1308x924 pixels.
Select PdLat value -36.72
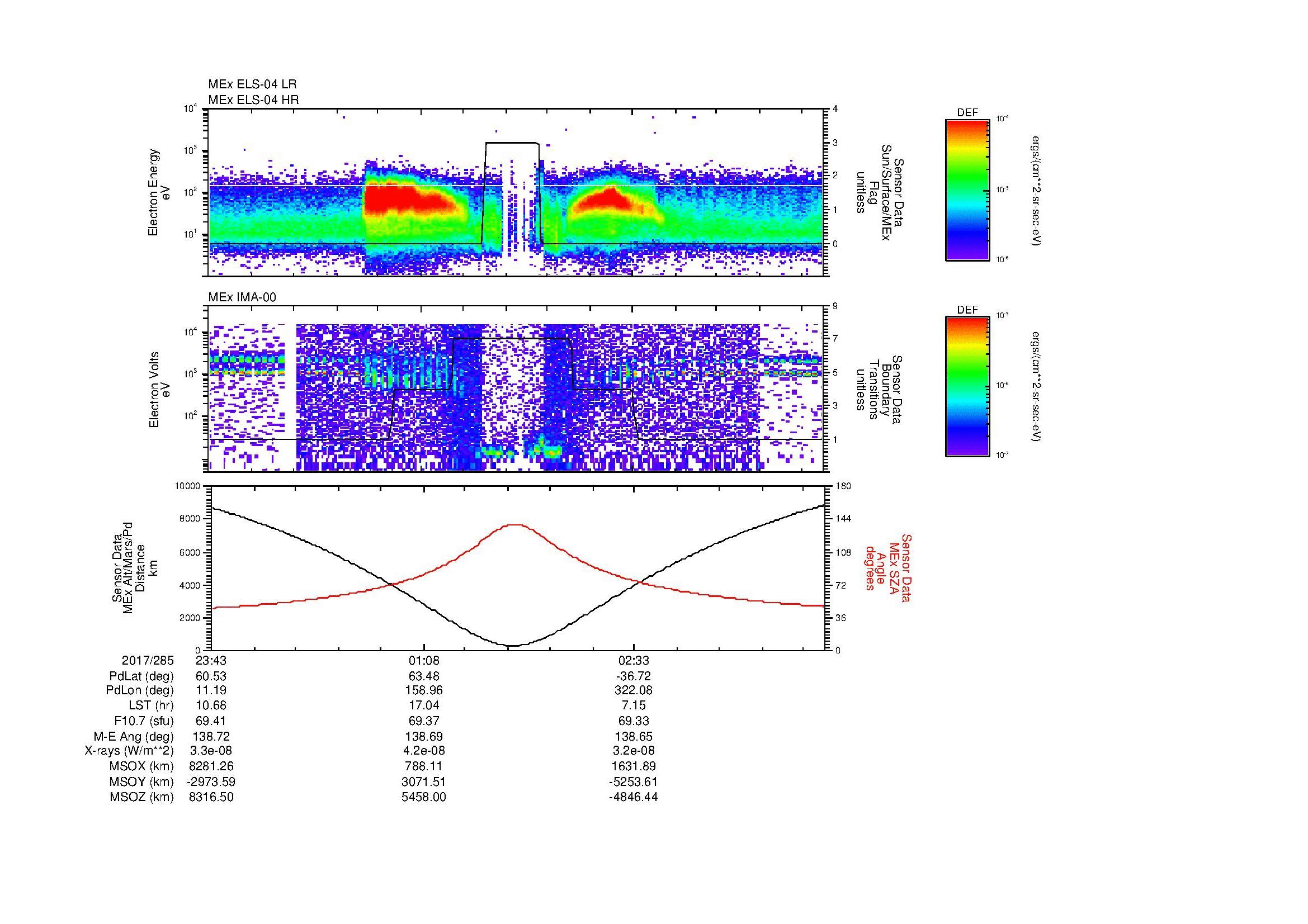[633, 676]
